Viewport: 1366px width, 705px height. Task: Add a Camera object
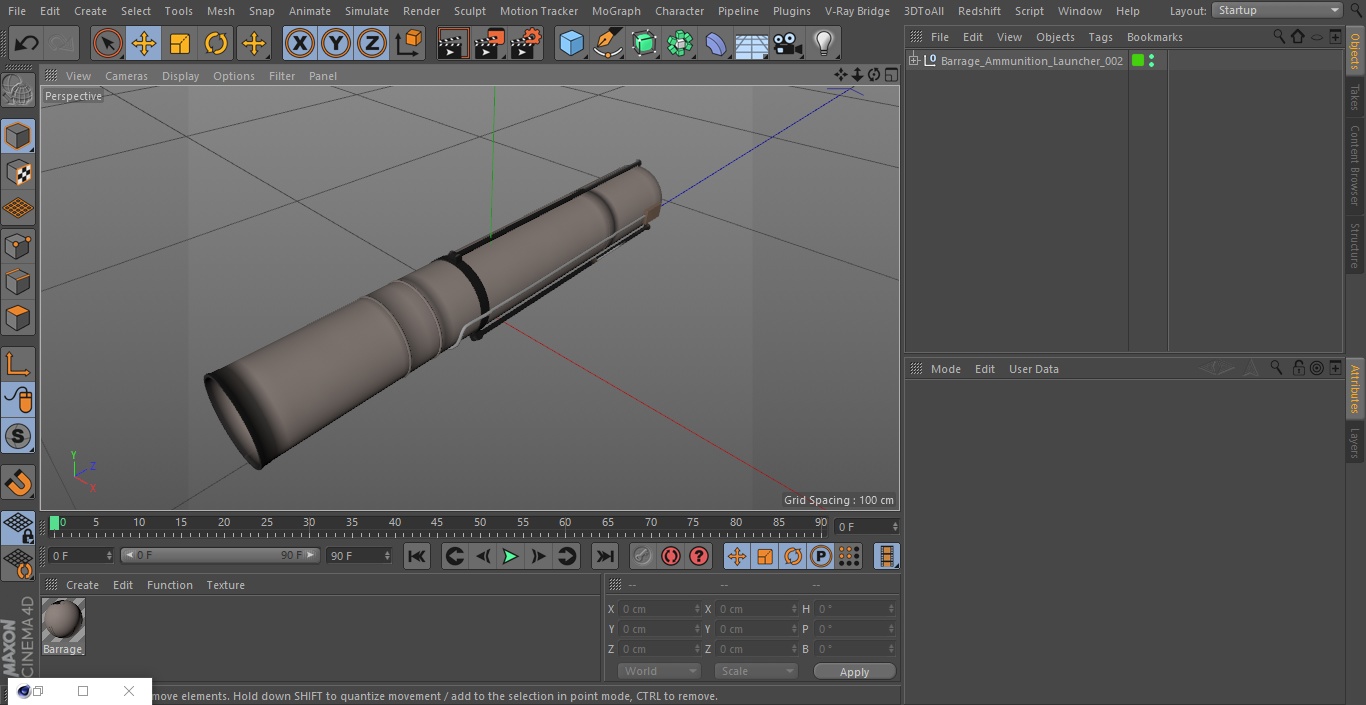(788, 43)
